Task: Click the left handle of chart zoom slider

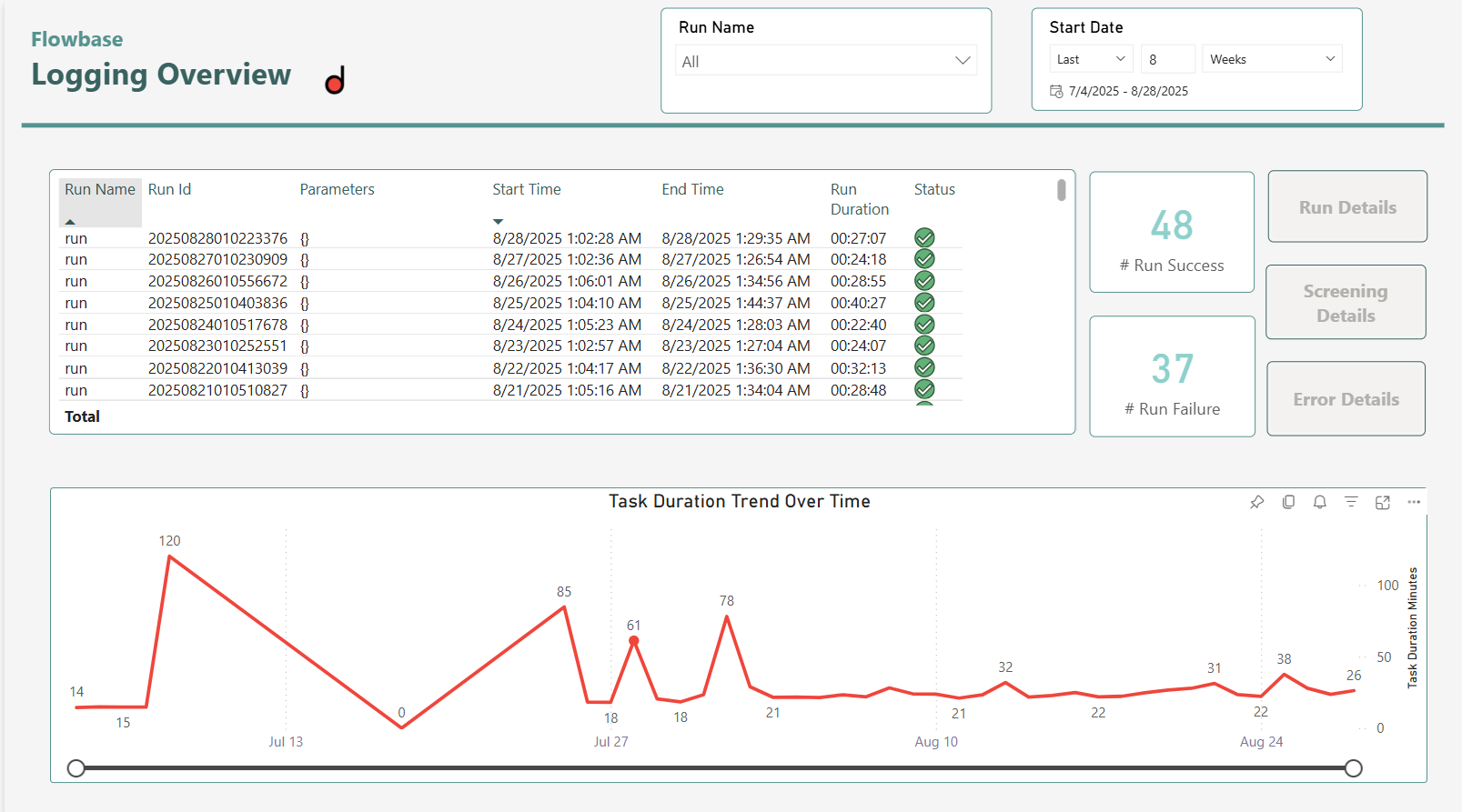Action: pyautogui.click(x=76, y=768)
